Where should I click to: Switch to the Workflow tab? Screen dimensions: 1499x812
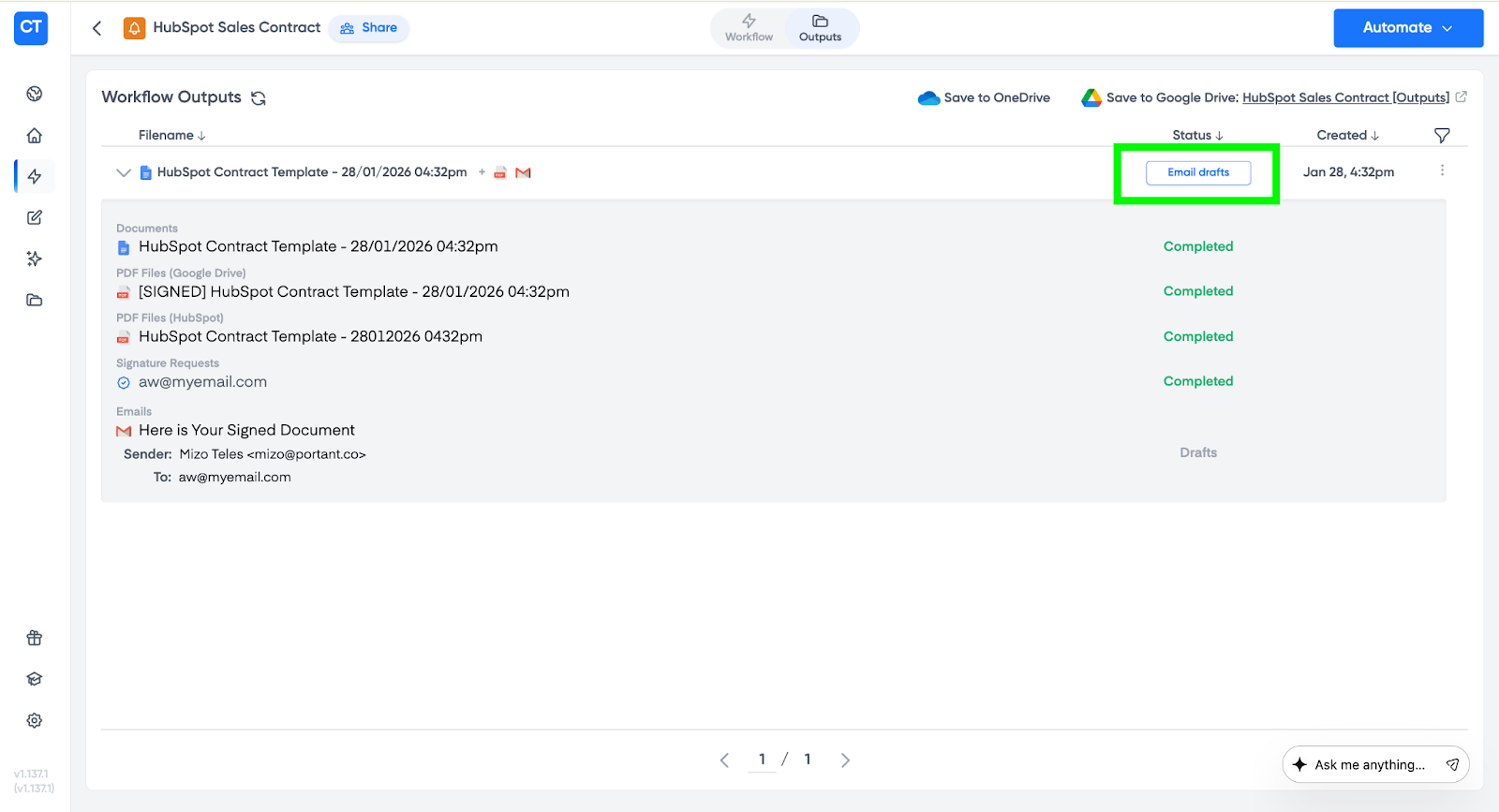point(749,28)
